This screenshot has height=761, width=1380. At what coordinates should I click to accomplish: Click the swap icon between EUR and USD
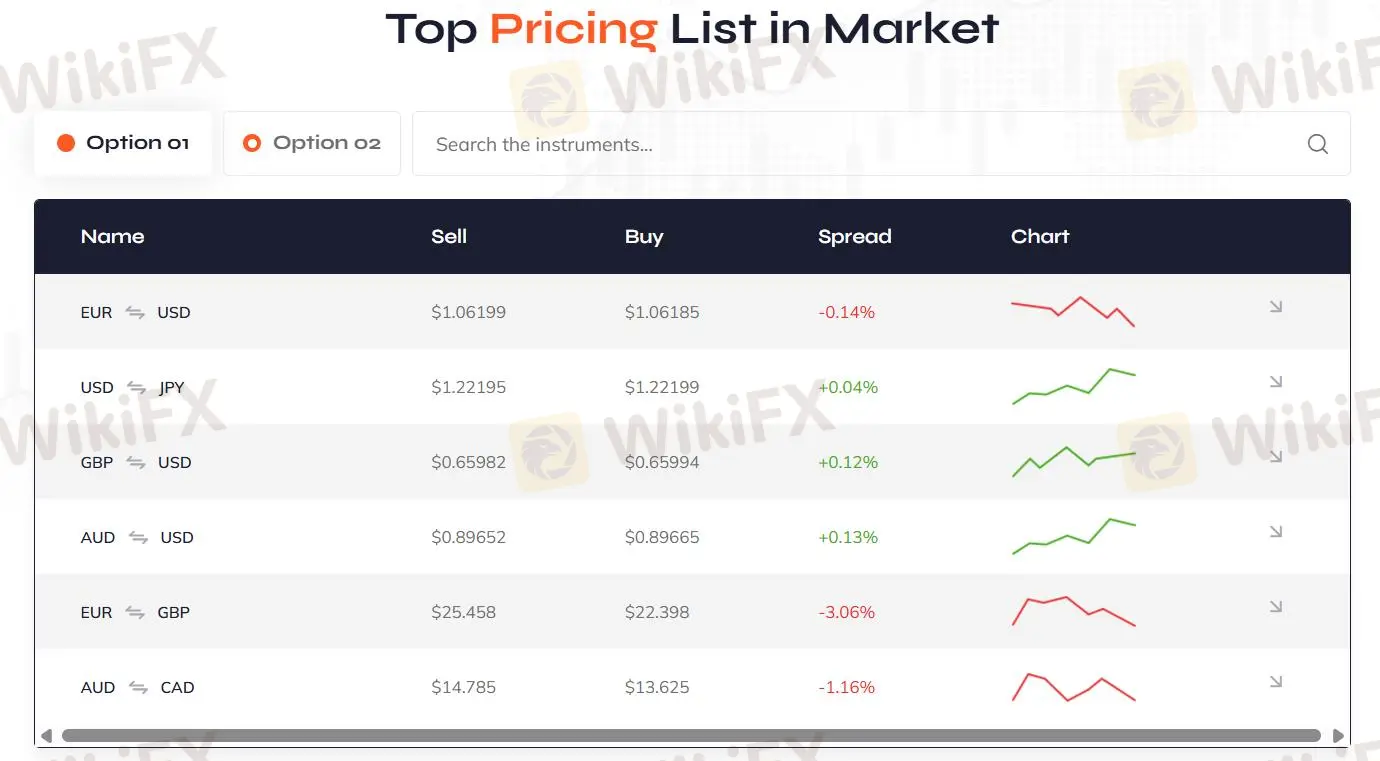(135, 312)
